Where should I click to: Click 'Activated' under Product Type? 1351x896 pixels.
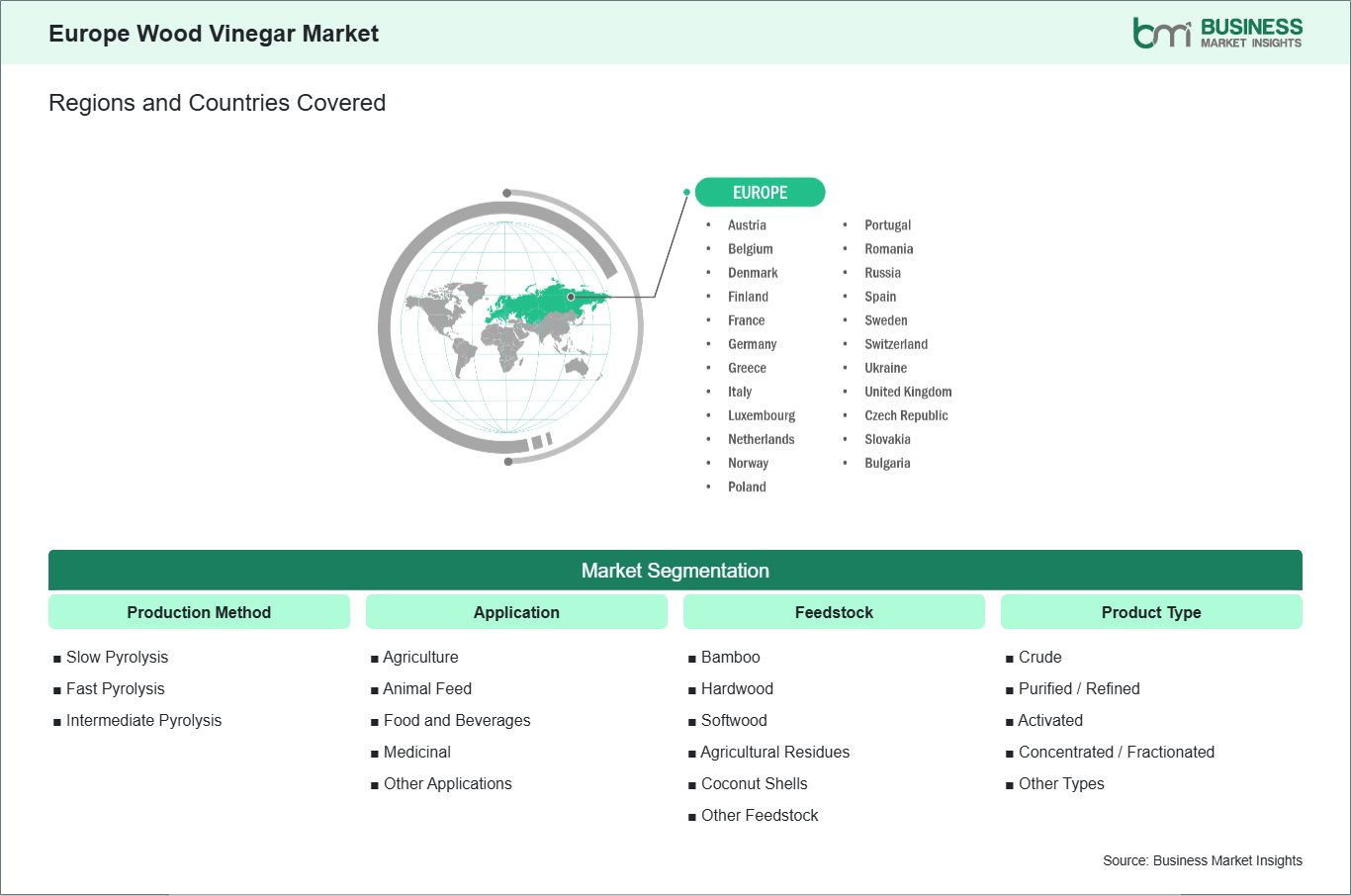tap(1050, 721)
